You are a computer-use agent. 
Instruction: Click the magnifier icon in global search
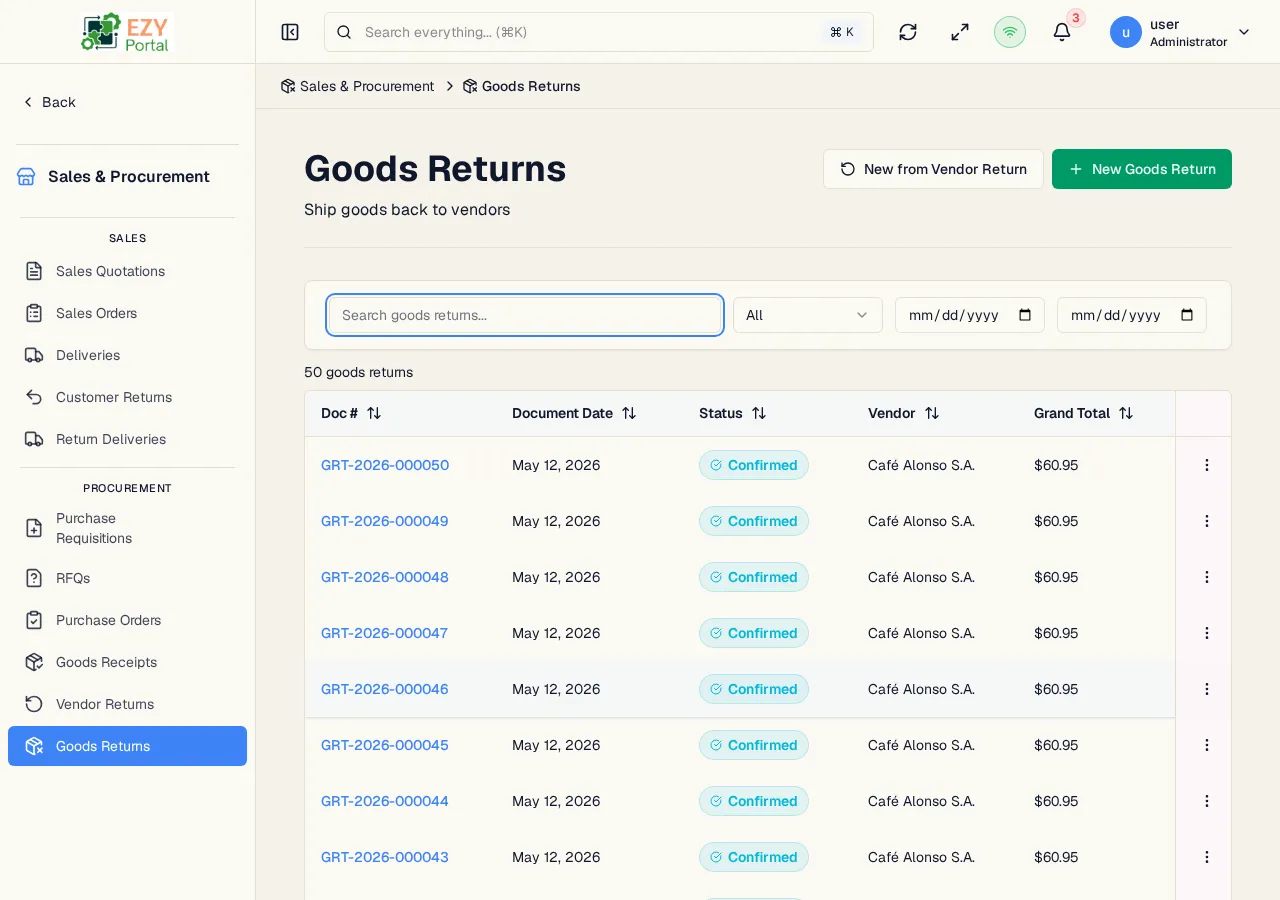click(344, 32)
